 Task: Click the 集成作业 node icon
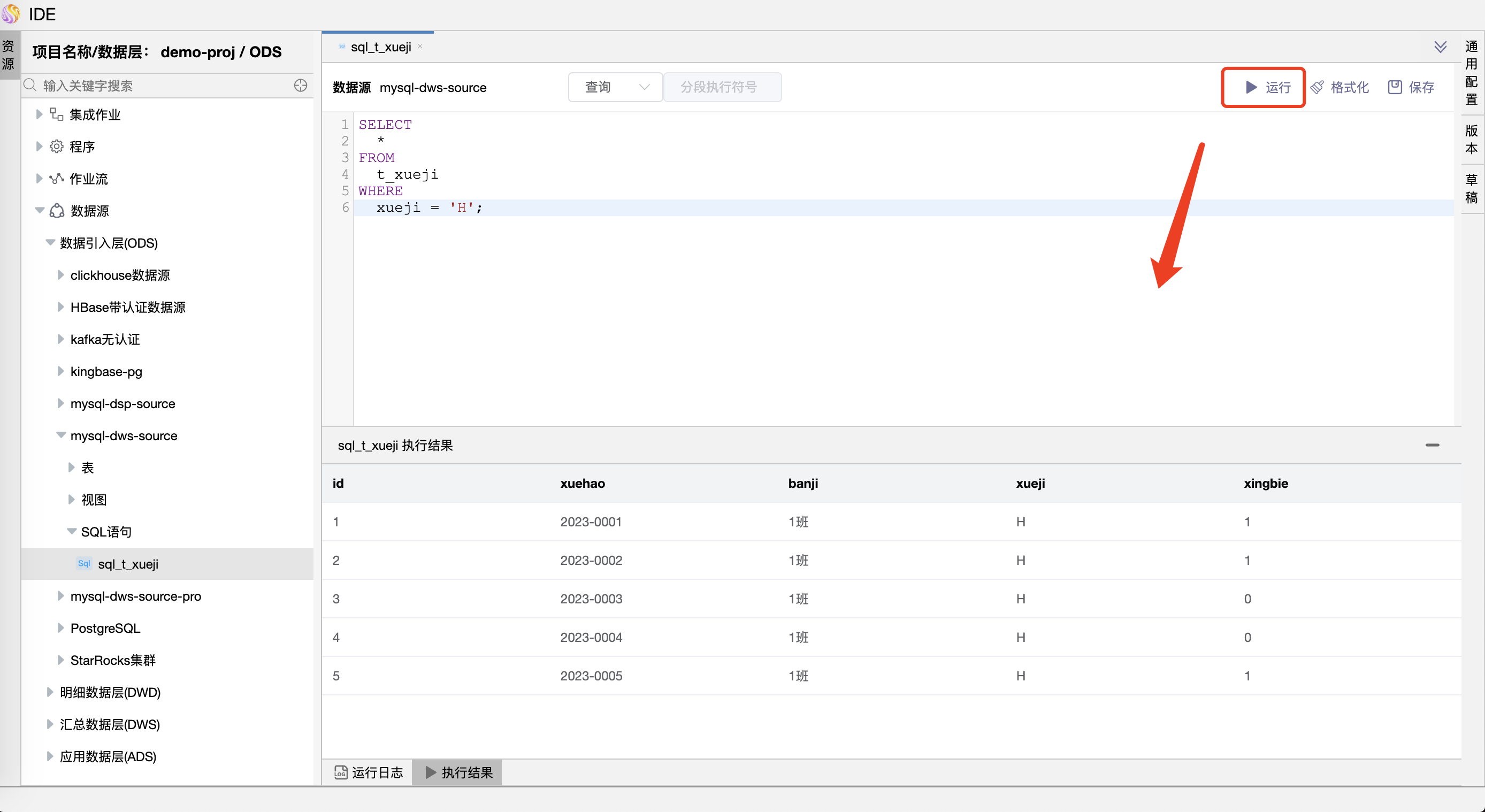(x=56, y=114)
